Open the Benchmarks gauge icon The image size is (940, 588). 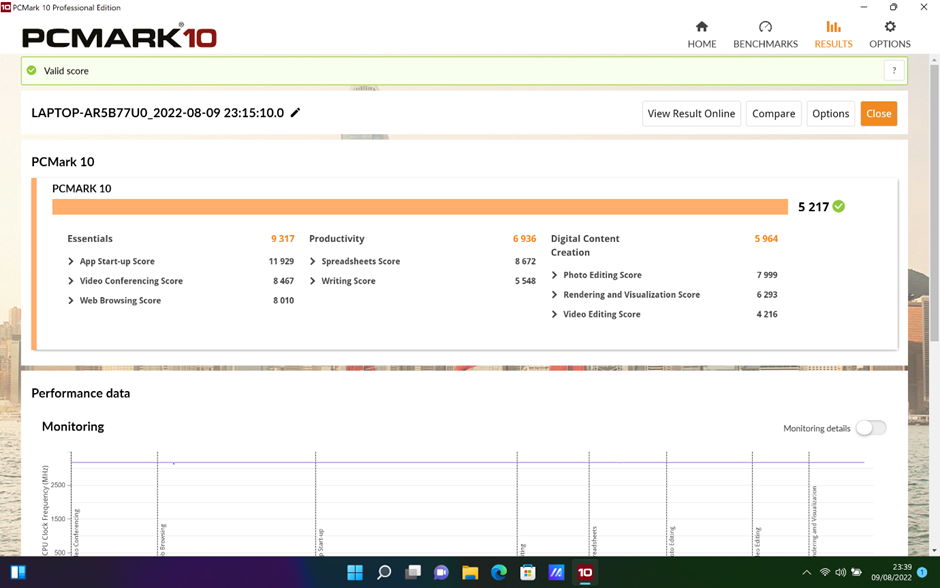point(765,27)
